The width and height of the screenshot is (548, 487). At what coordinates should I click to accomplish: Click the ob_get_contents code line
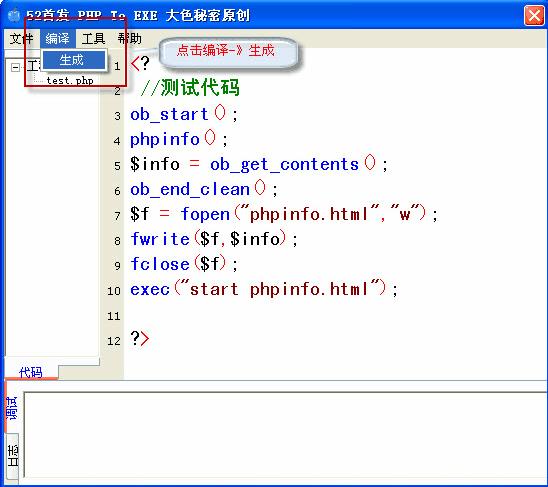click(x=259, y=164)
